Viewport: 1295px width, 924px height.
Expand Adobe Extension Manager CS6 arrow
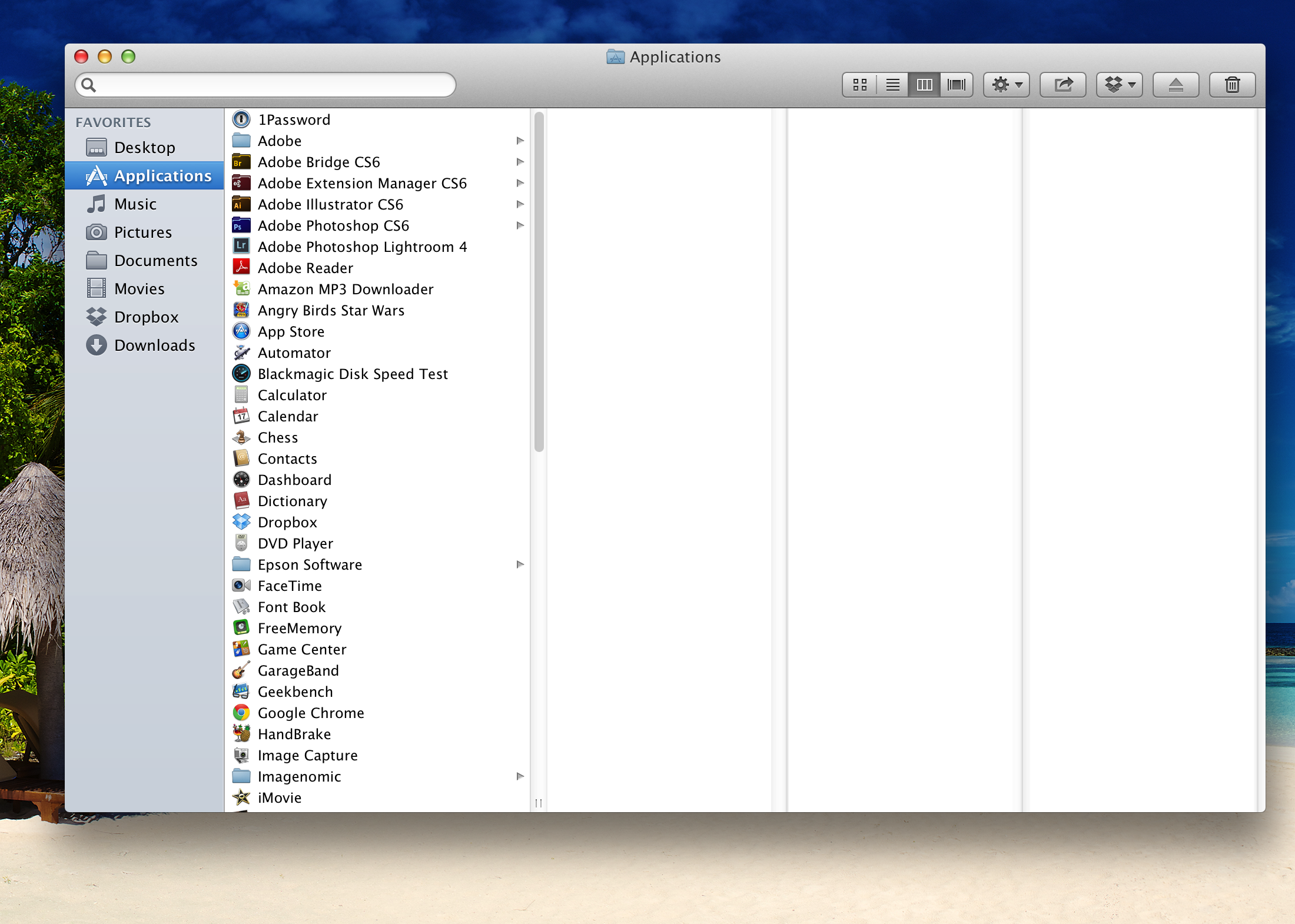[x=520, y=183]
